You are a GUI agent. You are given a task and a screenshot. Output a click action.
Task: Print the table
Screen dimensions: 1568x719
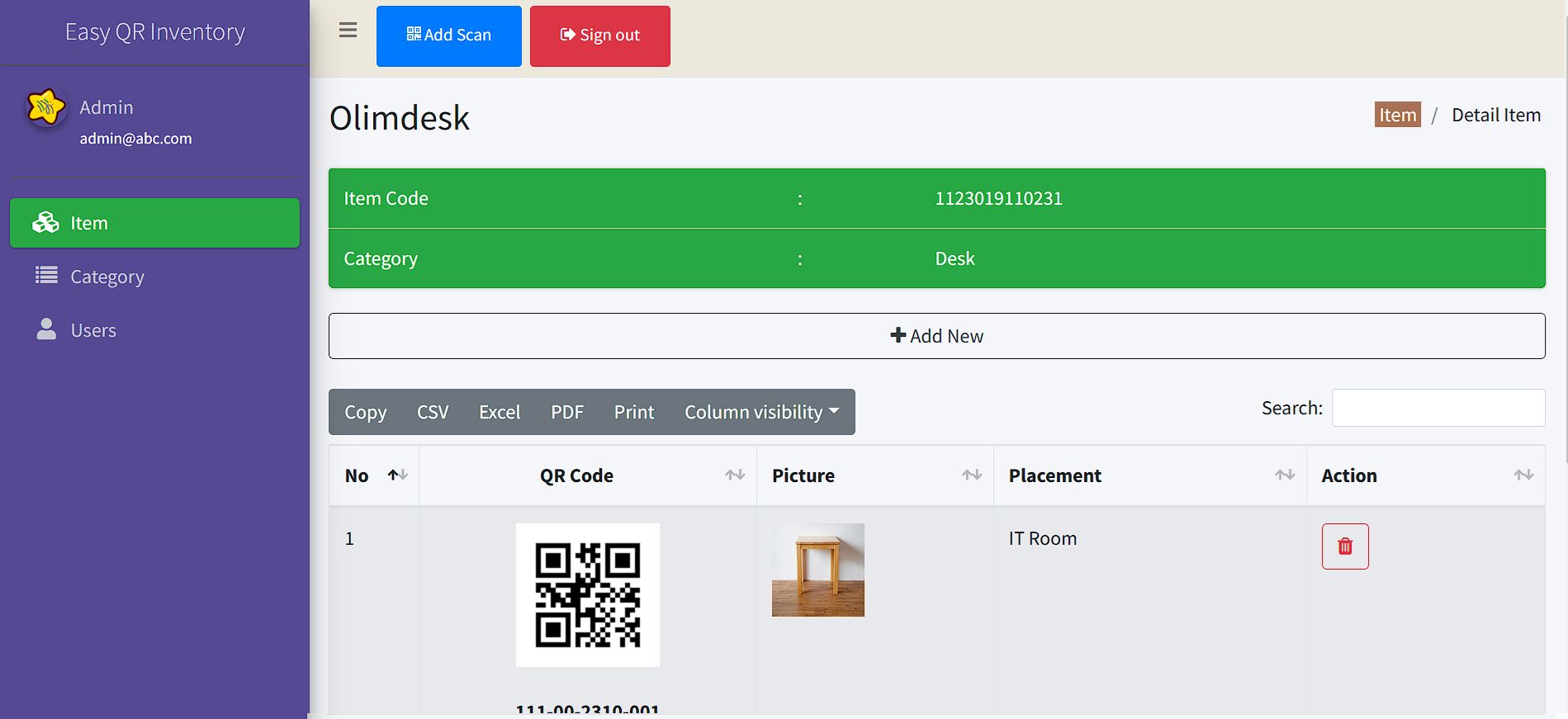(x=634, y=412)
